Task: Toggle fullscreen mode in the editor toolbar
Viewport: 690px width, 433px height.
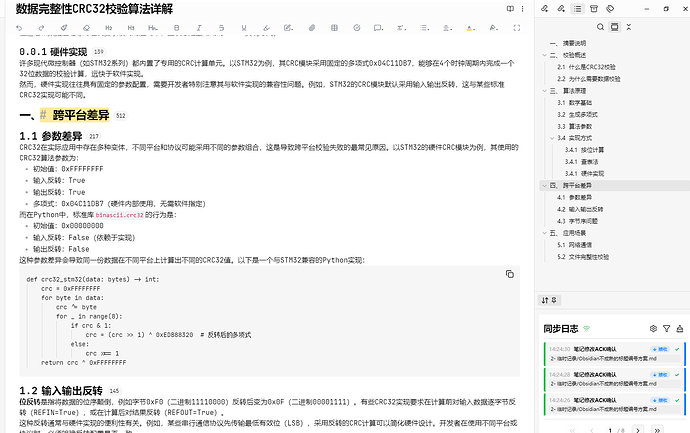Action: pyautogui.click(x=517, y=28)
